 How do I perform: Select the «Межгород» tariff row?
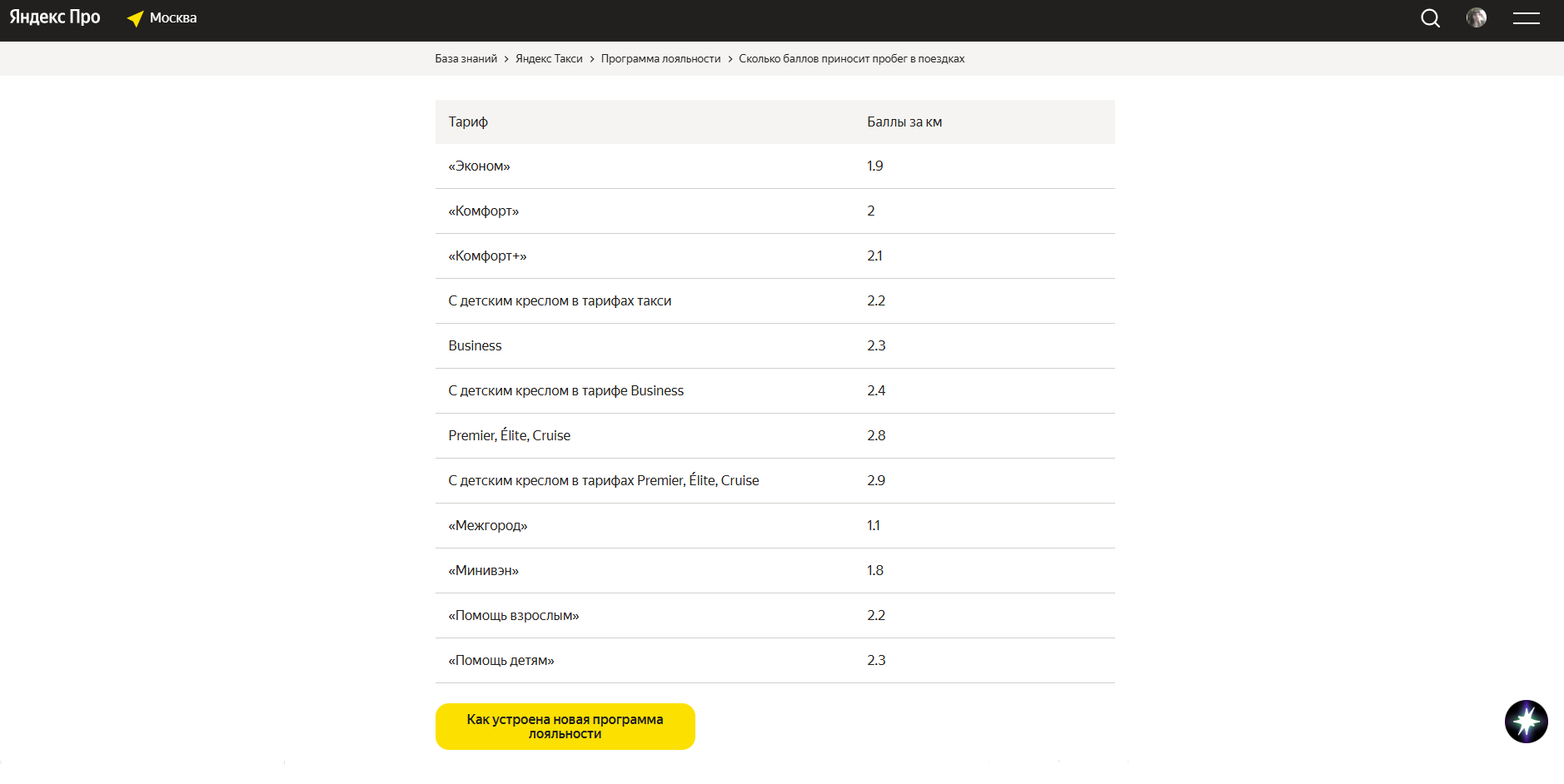(488, 526)
